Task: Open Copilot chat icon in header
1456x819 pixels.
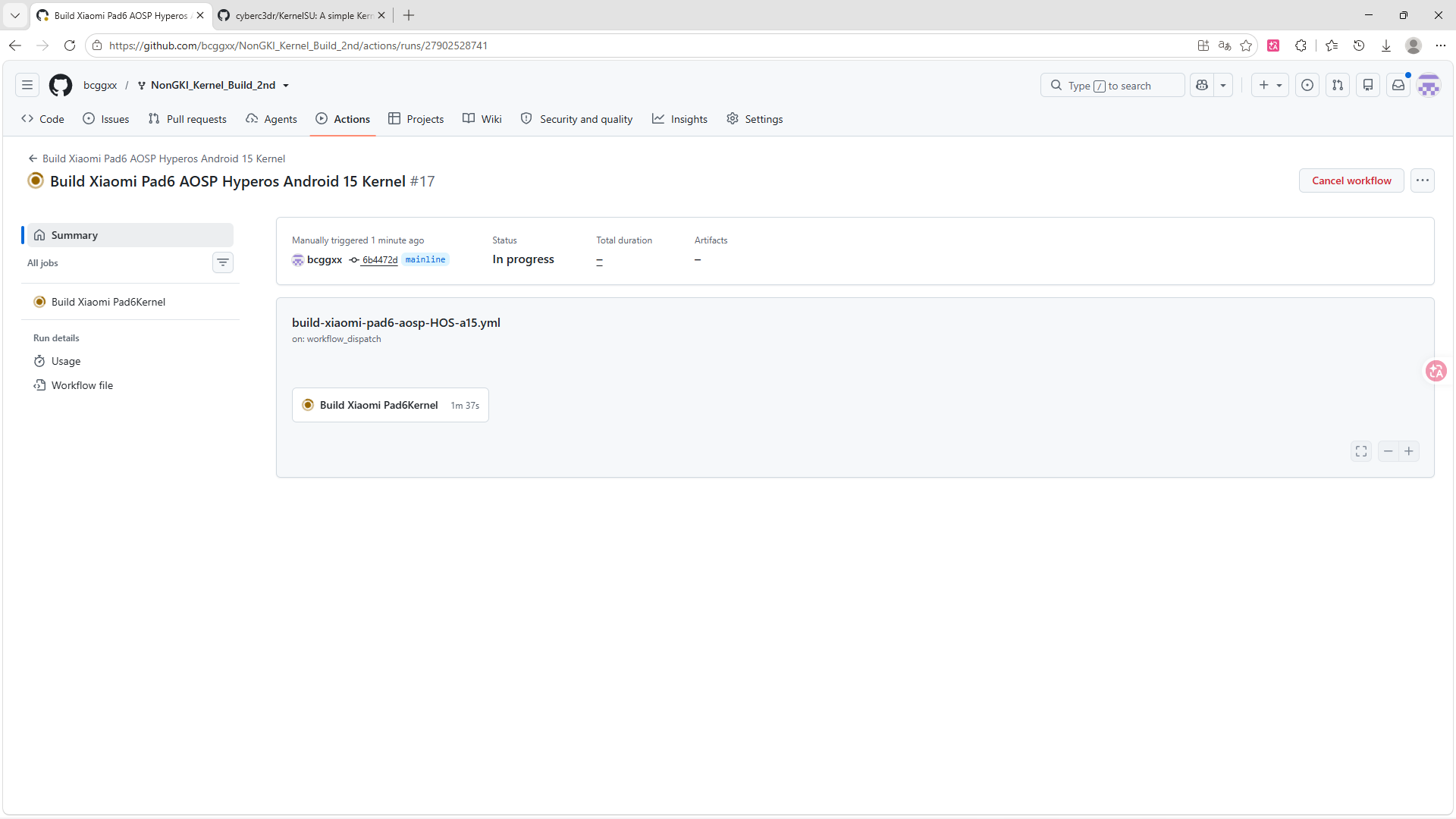Action: pyautogui.click(x=1202, y=86)
